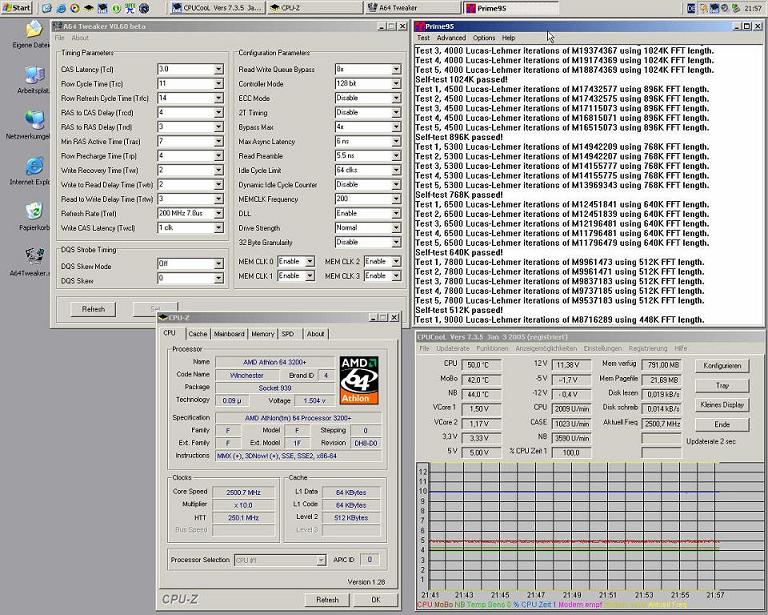This screenshot has height=615, width=768.
Task: Launch Internet Explorer from the desktop icon
Action: (x=34, y=166)
